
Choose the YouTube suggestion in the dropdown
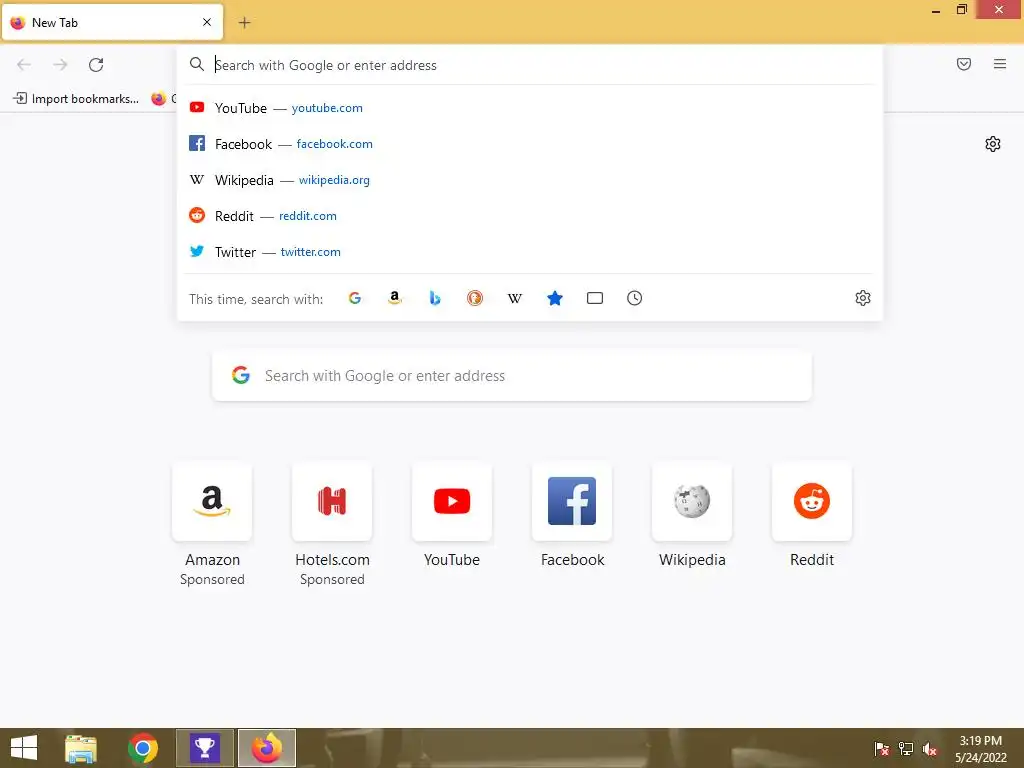pos(529,108)
